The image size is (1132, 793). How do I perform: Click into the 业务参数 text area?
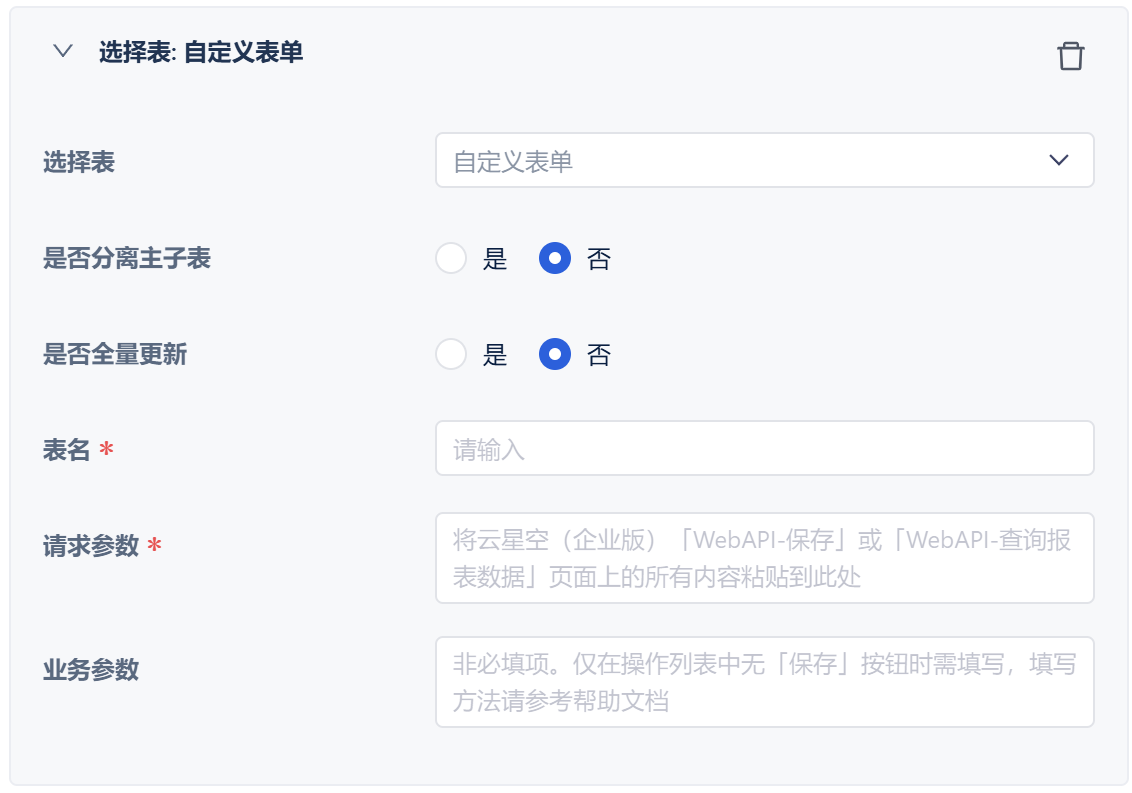(764, 682)
